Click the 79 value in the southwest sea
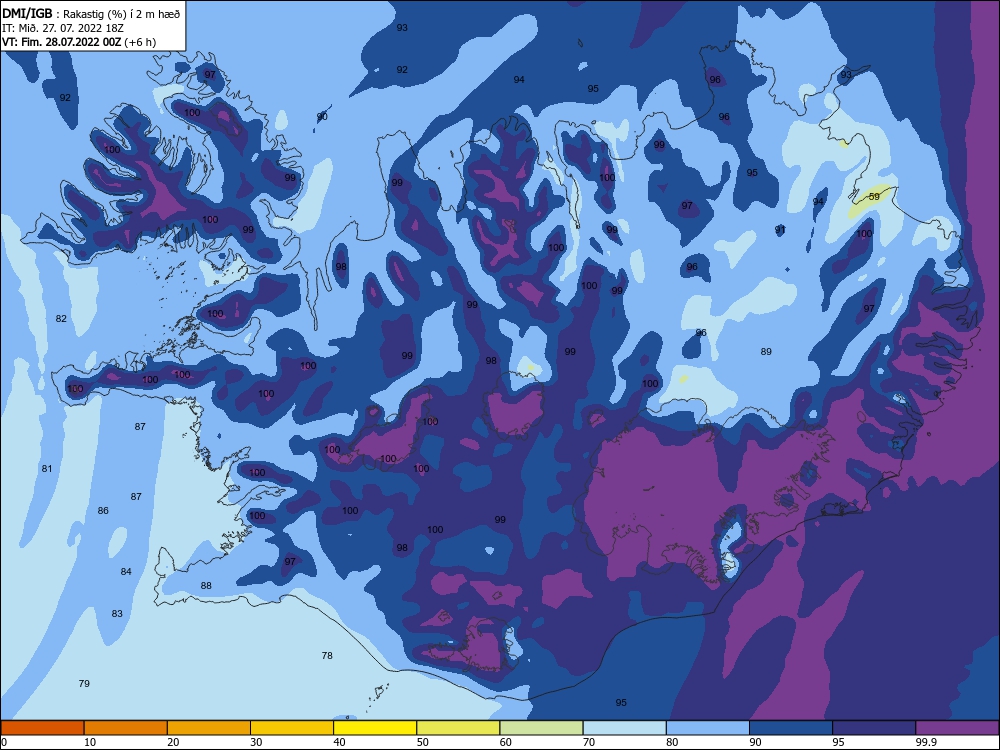 (x=84, y=683)
